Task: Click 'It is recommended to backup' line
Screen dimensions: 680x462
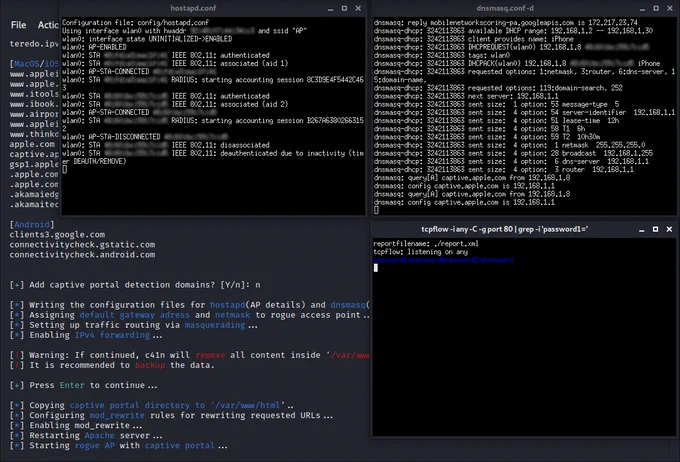Action: (112, 365)
